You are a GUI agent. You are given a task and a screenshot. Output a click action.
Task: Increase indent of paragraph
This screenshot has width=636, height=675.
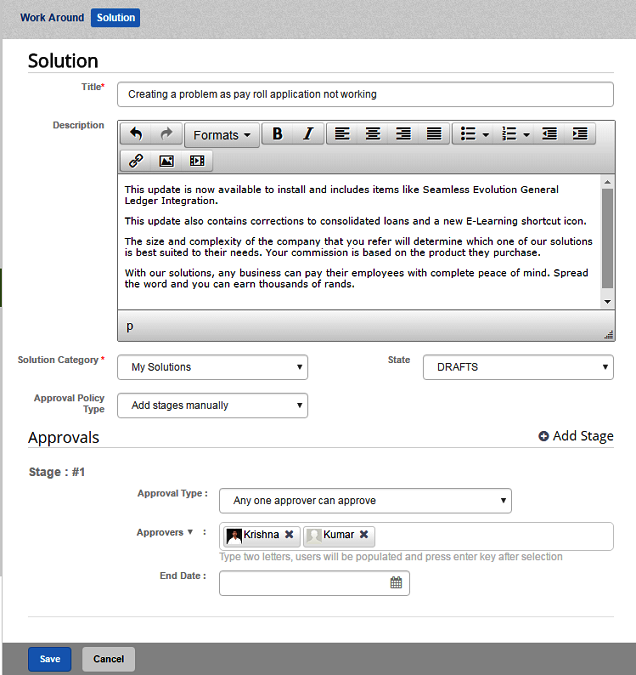tap(580, 134)
